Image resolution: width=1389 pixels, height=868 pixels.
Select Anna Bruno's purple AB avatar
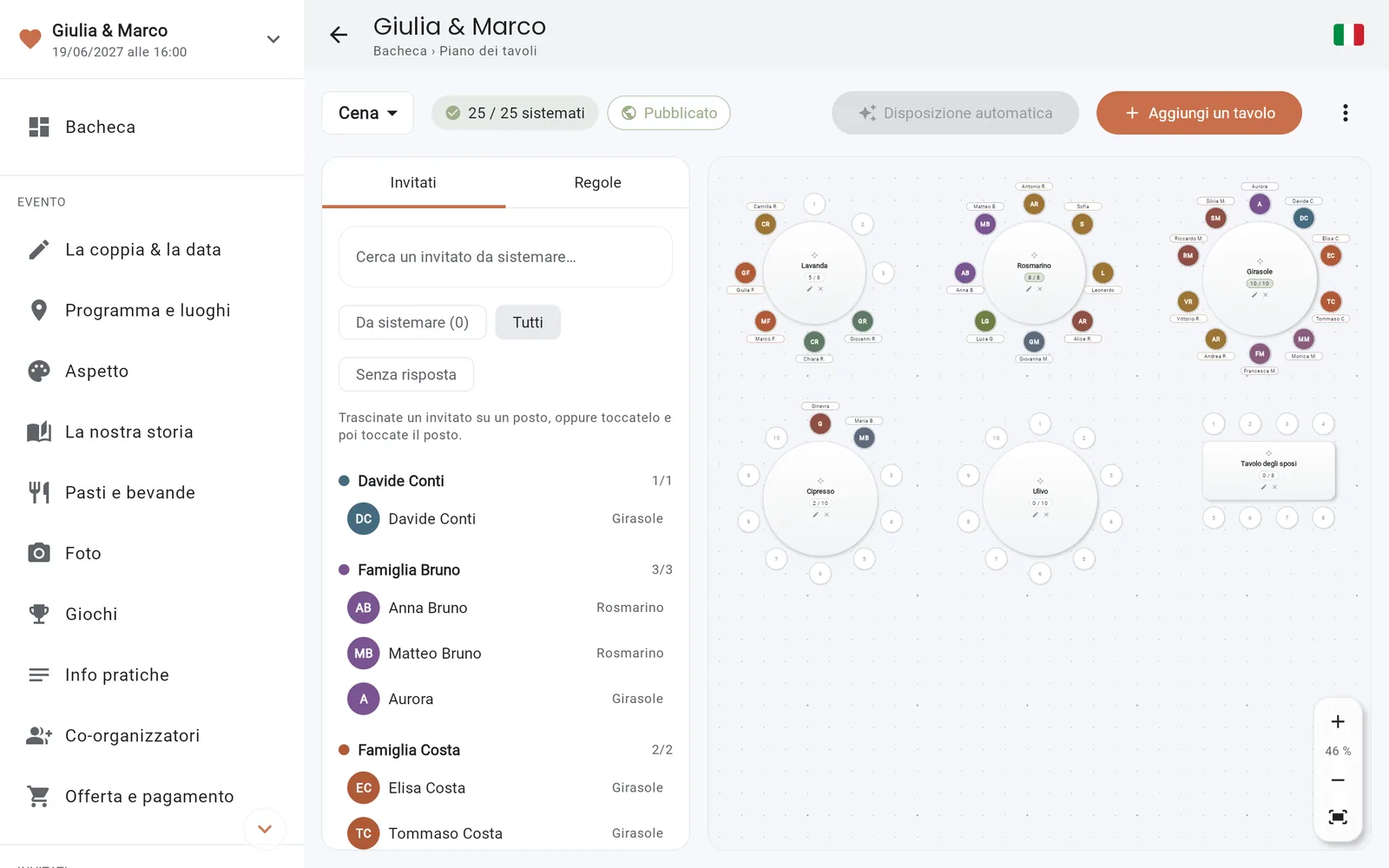click(x=364, y=608)
